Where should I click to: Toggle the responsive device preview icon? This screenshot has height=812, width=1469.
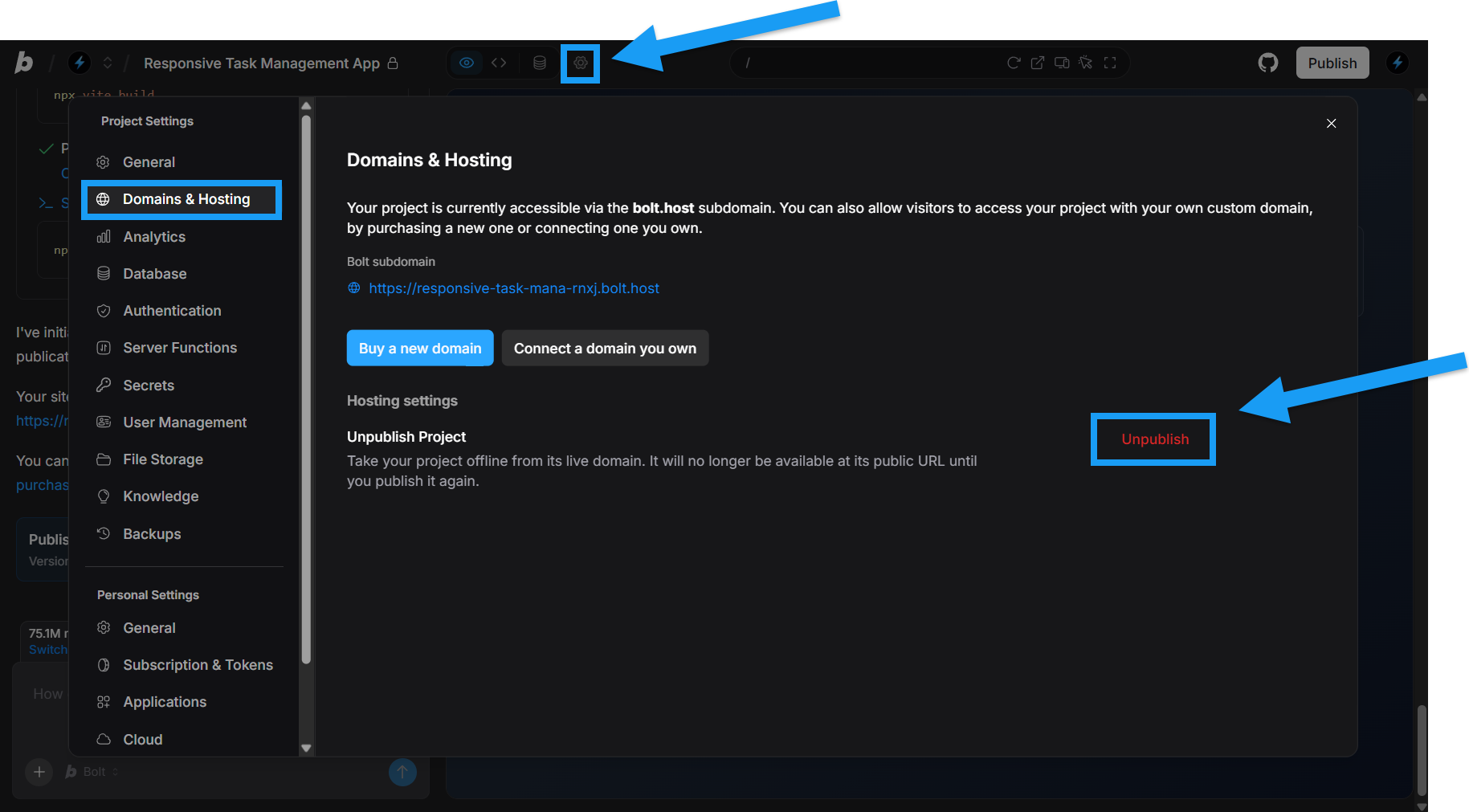pyautogui.click(x=1062, y=63)
